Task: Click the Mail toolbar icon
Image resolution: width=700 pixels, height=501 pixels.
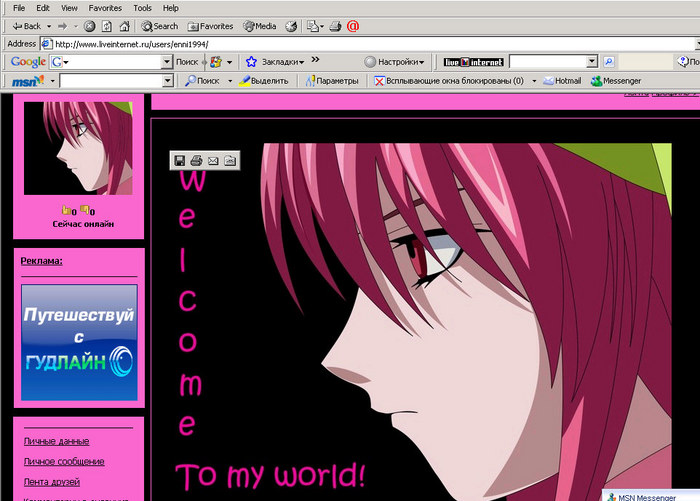Action: click(x=312, y=26)
